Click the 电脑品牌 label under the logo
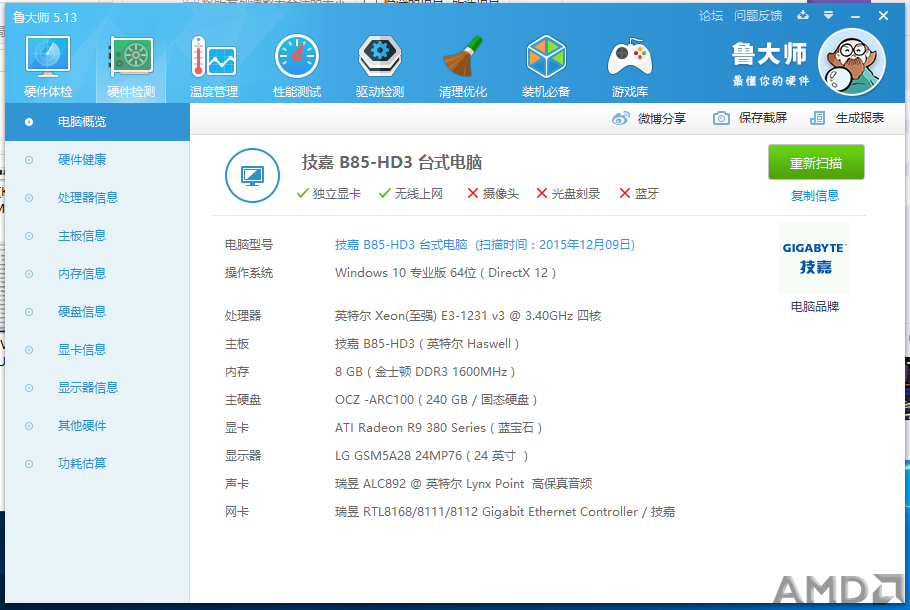This screenshot has height=610, width=910. pyautogui.click(x=815, y=306)
